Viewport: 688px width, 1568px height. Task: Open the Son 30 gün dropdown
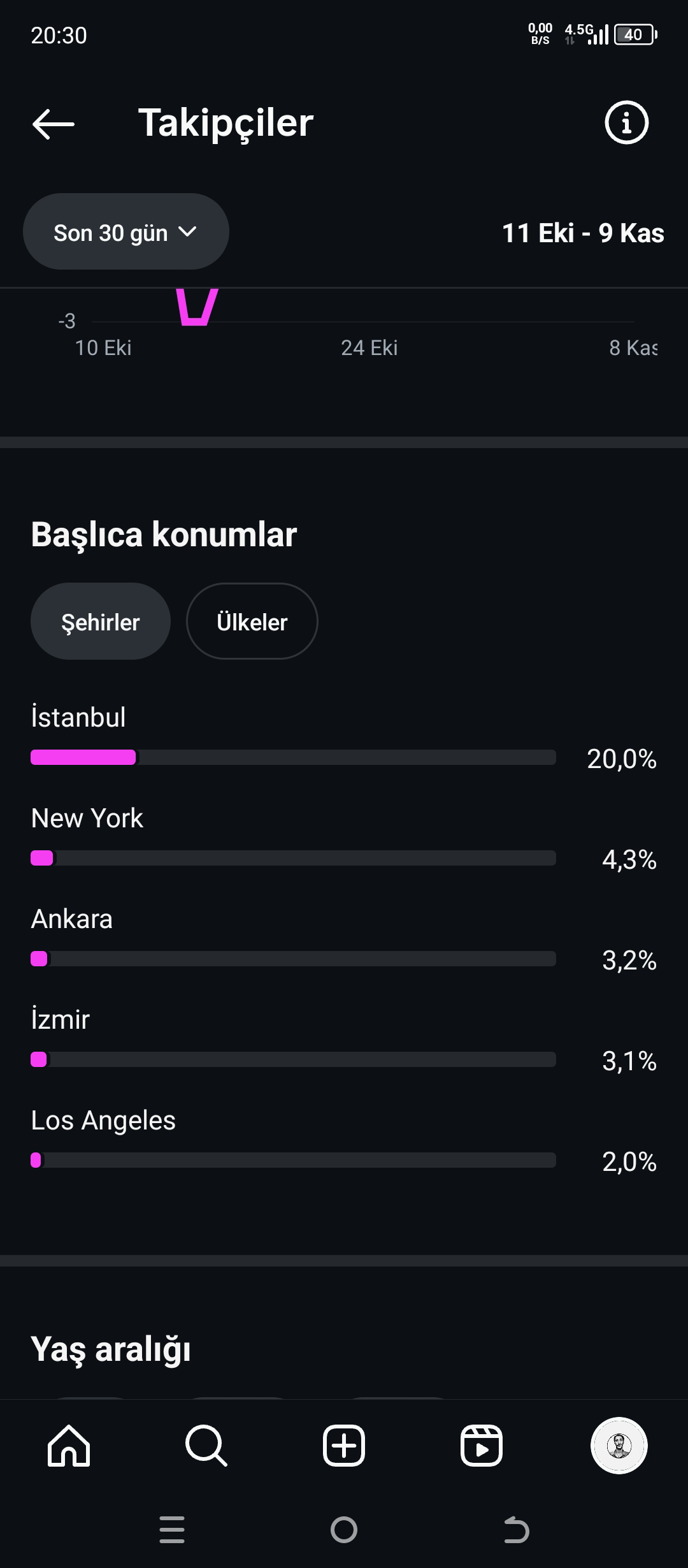click(126, 232)
